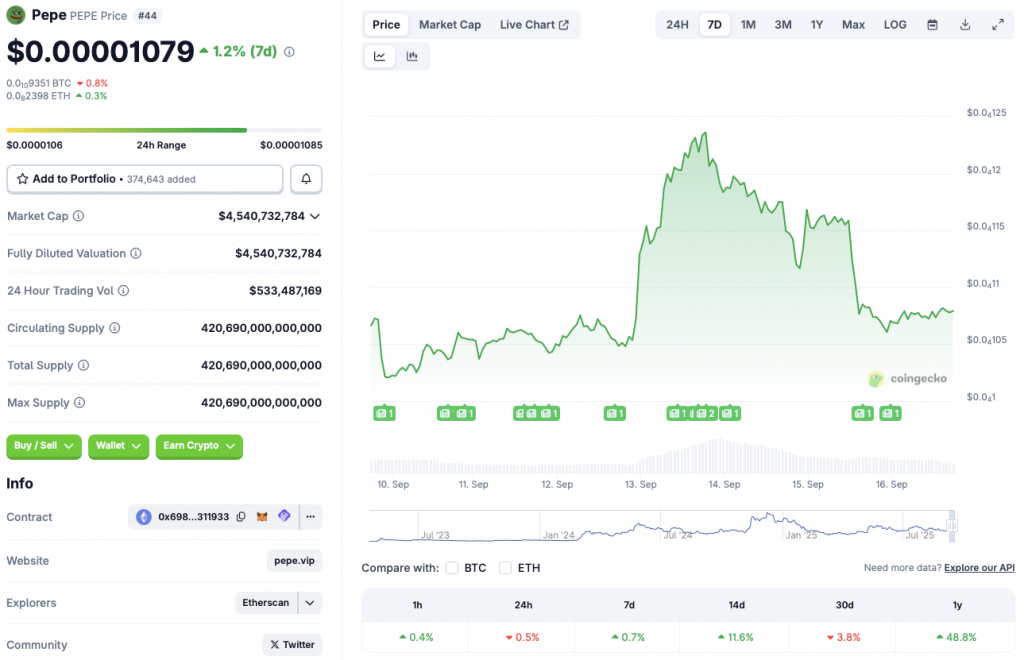Click the Pepe coin logo icon
Image resolution: width=1024 pixels, height=660 pixels.
pos(16,15)
